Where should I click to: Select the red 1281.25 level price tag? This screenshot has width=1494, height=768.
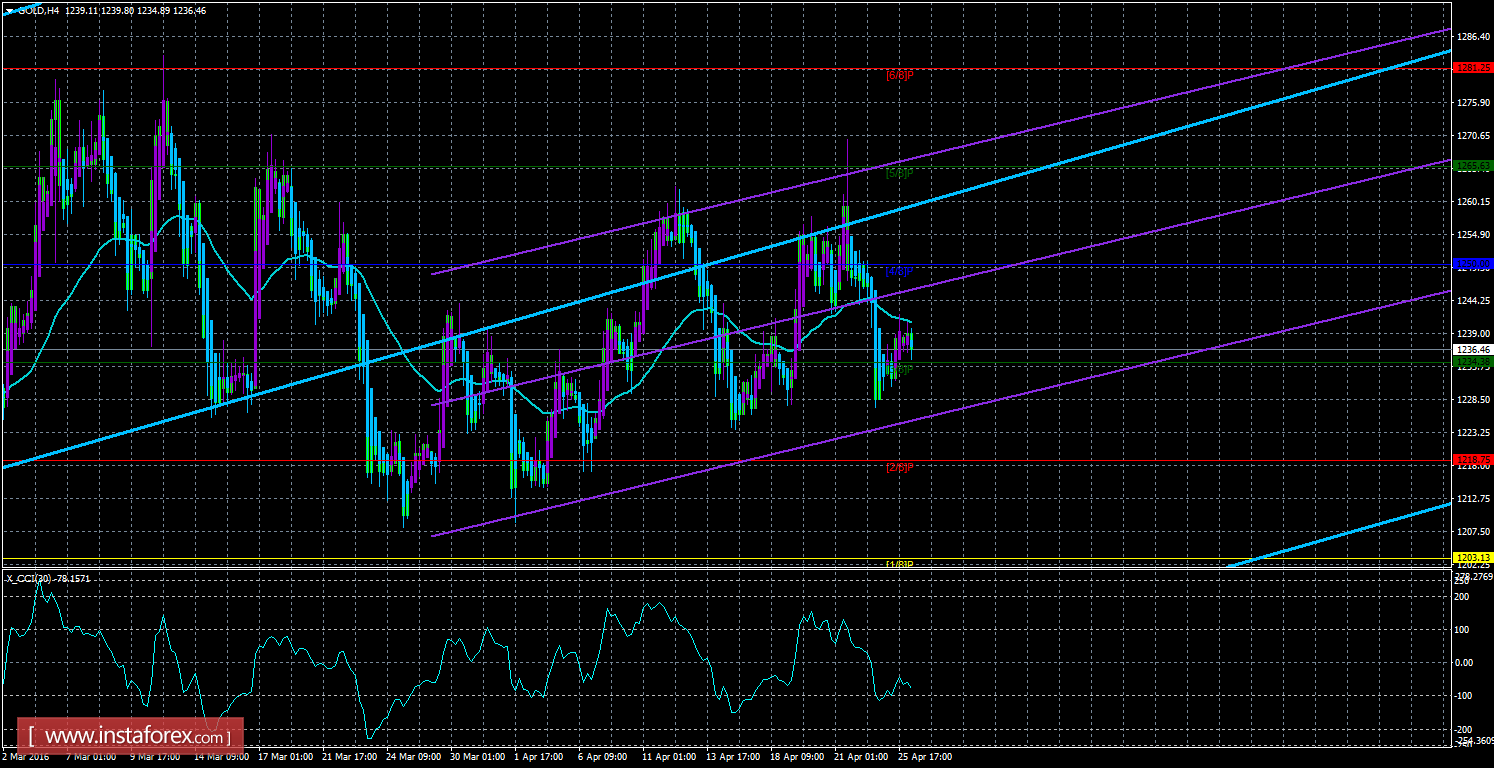pyautogui.click(x=1473, y=68)
